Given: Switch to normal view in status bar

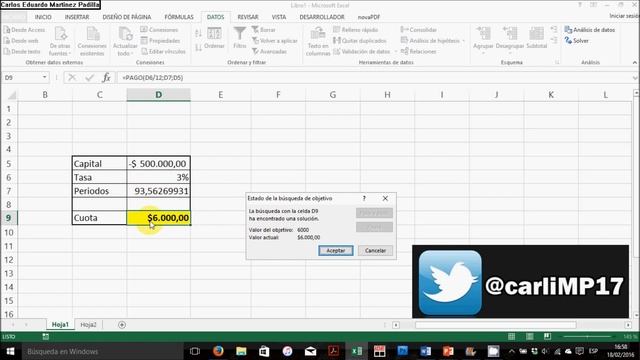Looking at the screenshot, I should point(511,336).
